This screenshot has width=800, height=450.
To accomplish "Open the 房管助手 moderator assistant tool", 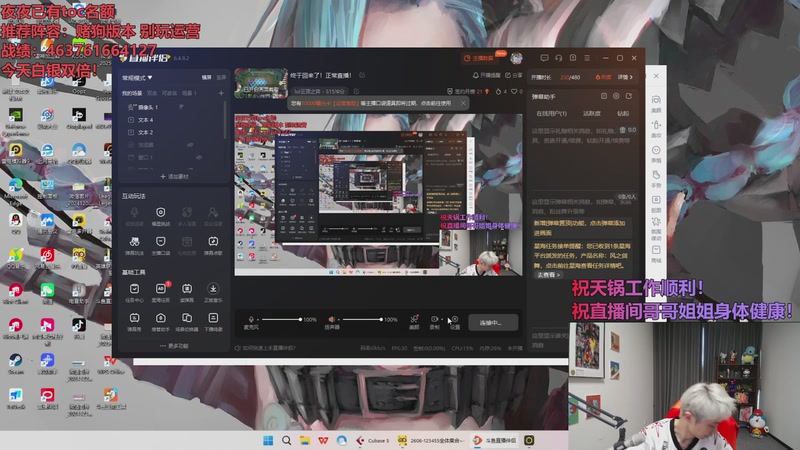I will tap(160, 322).
